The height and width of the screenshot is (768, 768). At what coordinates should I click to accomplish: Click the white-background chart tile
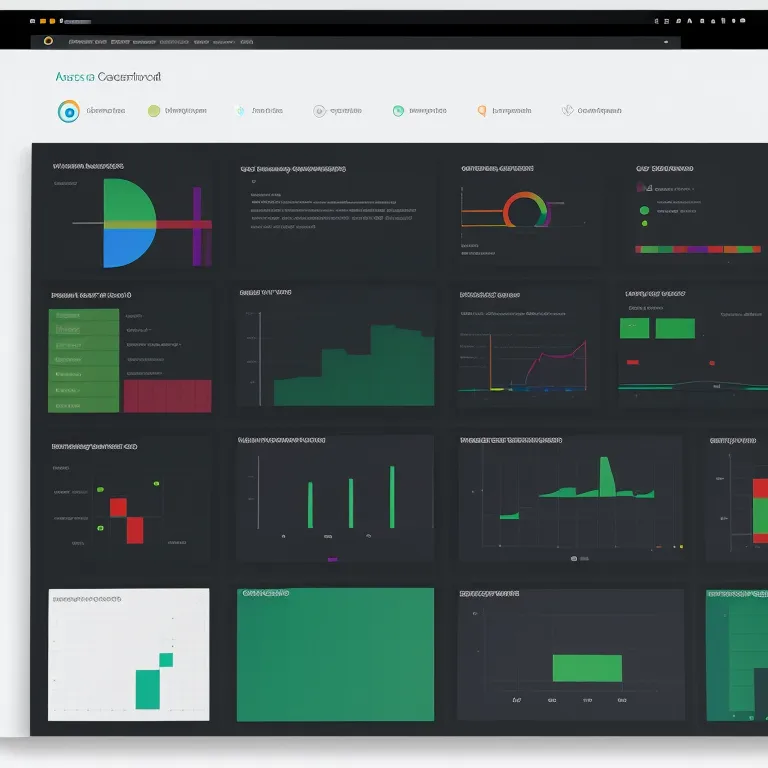pyautogui.click(x=129, y=654)
